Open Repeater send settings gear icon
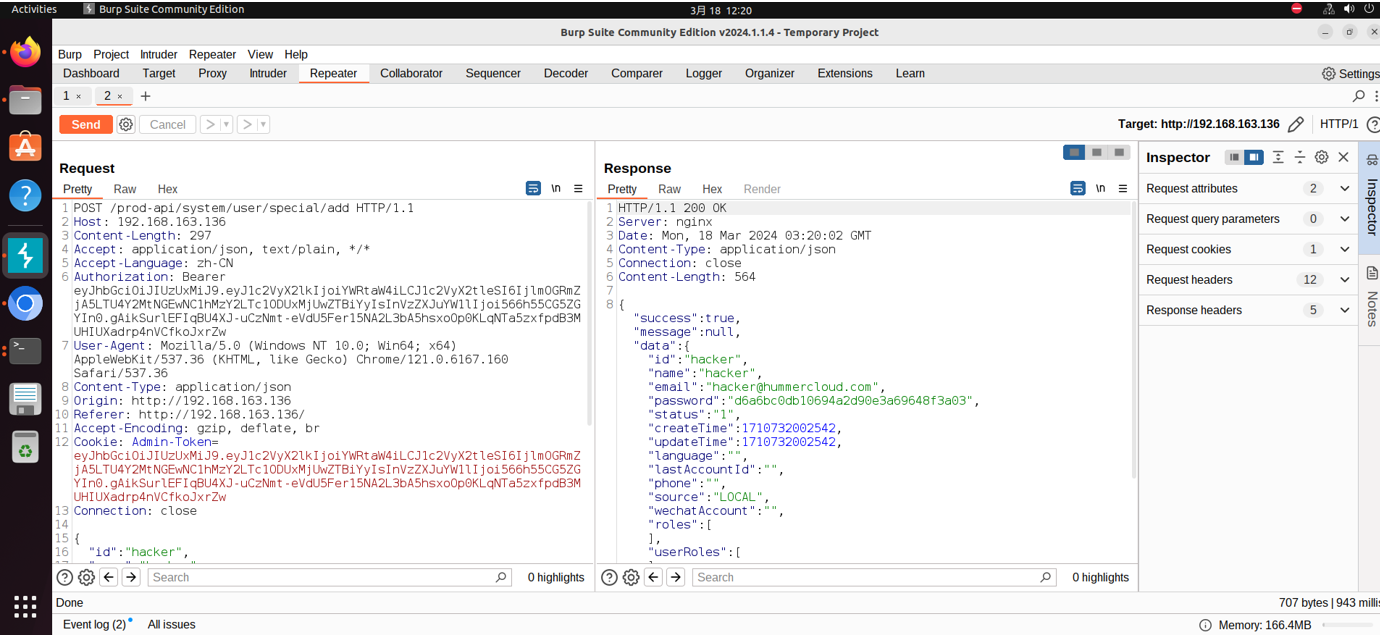Screen dimensions: 1380x635 coord(126,124)
